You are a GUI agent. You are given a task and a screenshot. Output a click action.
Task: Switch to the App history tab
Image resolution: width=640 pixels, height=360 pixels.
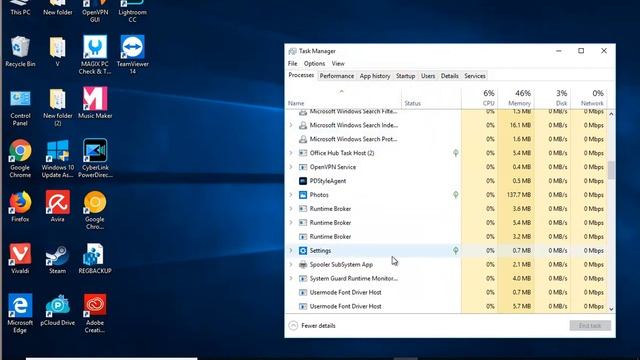pyautogui.click(x=375, y=76)
